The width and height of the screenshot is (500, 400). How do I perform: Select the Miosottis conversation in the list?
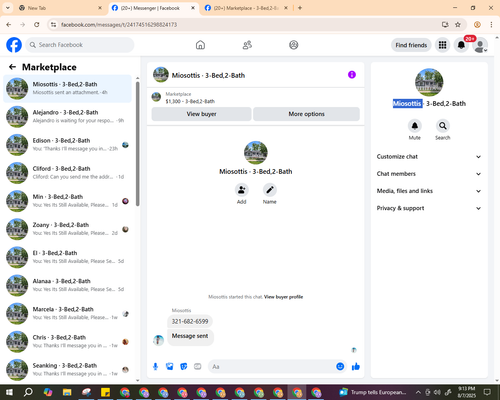(67, 89)
